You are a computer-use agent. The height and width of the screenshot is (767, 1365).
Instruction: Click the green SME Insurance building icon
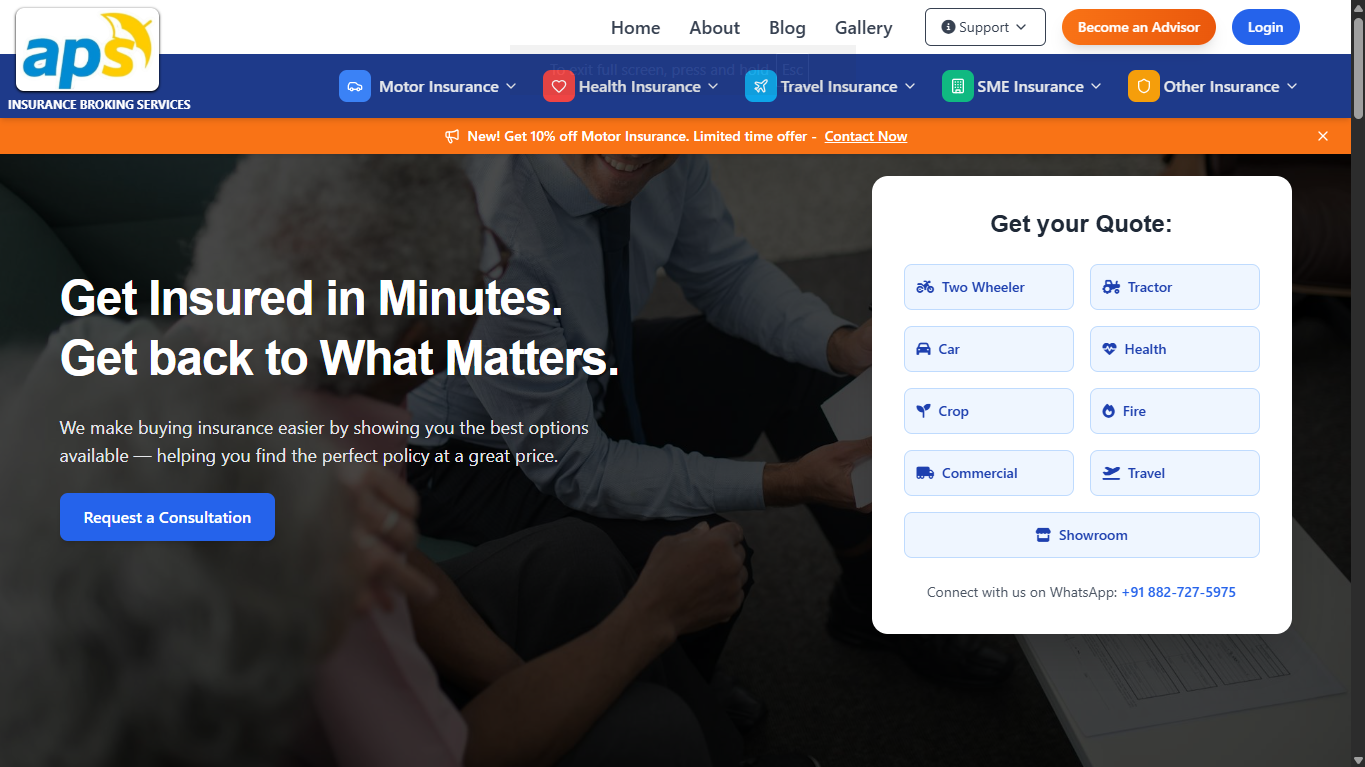click(958, 86)
